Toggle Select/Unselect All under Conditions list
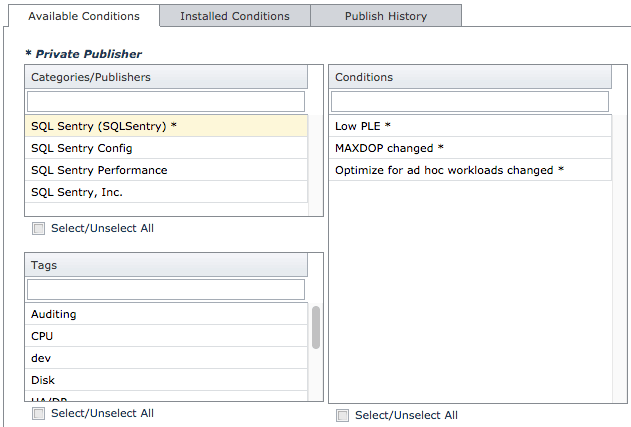 pyautogui.click(x=342, y=415)
